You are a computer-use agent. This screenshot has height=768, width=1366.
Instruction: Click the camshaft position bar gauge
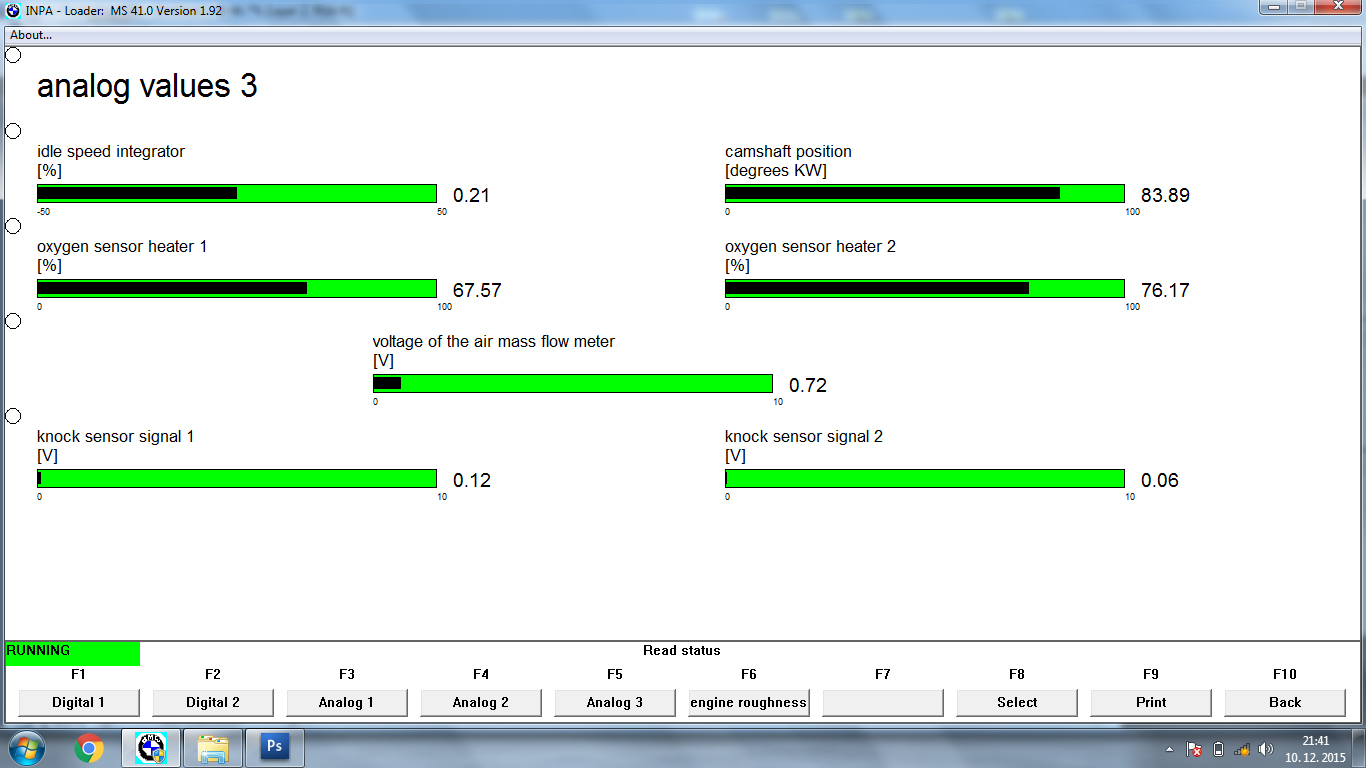924,193
